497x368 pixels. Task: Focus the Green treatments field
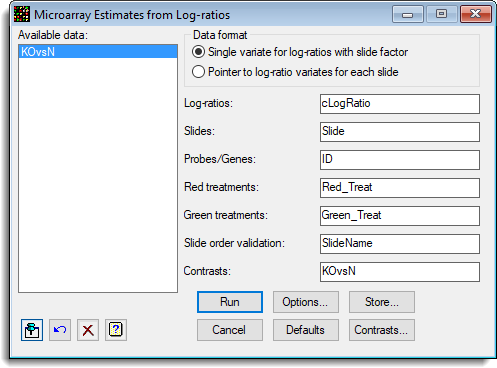point(400,216)
